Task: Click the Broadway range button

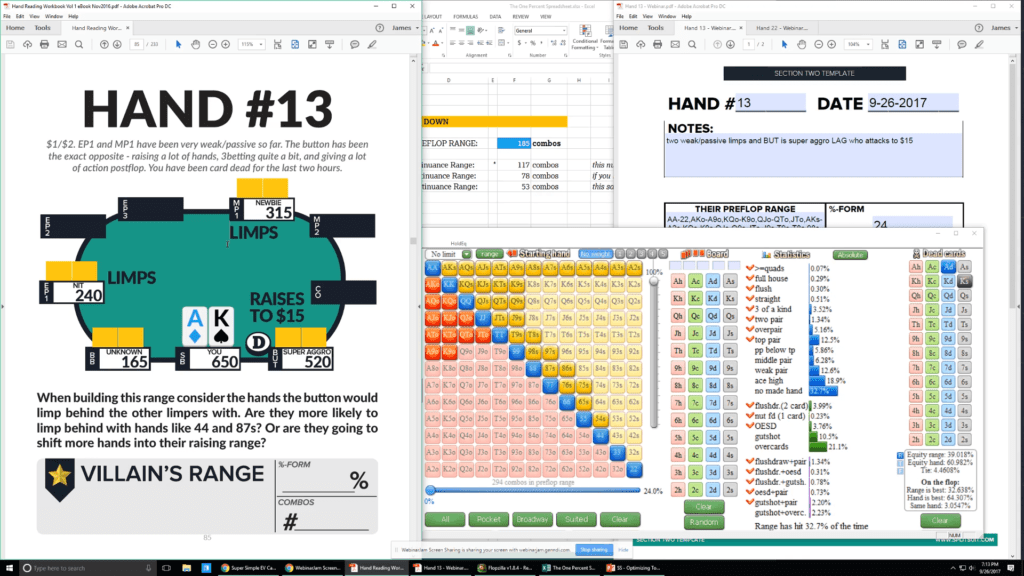Action: point(532,519)
